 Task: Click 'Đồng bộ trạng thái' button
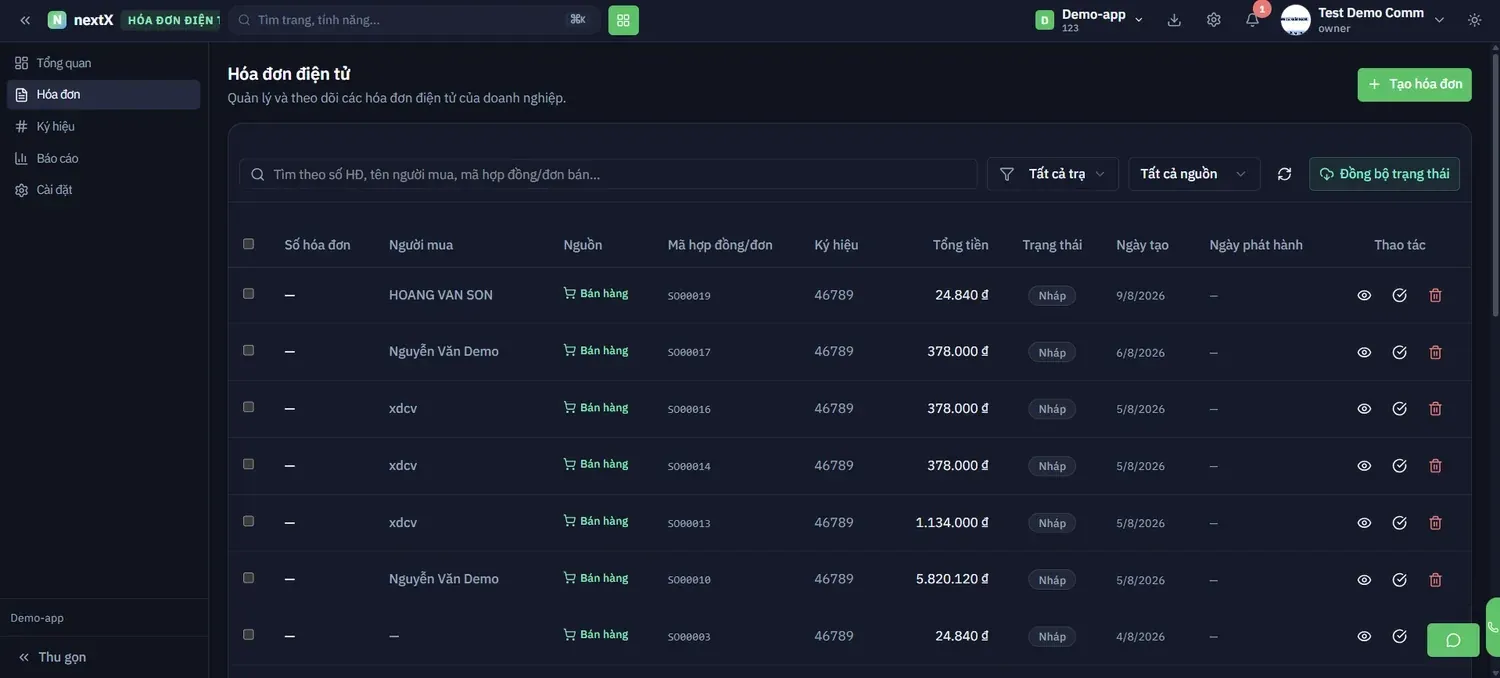1384,174
